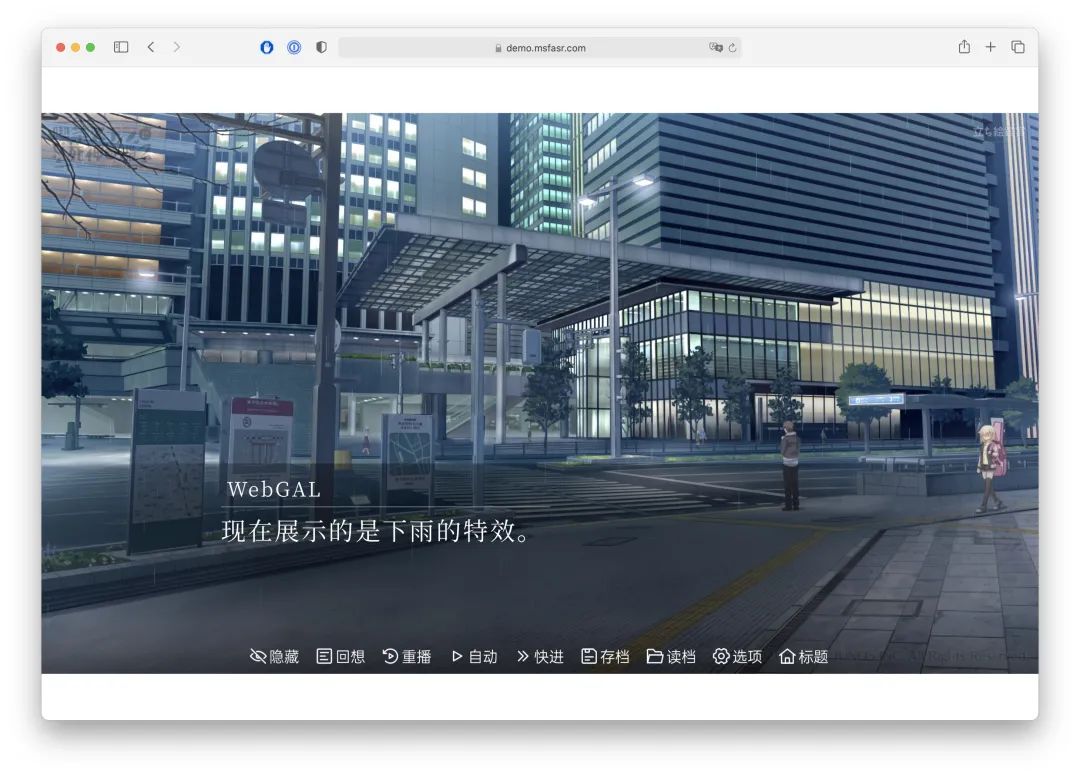Click the lock icon in address bar
Screen dimensions: 1080x775
pyautogui.click(x=498, y=48)
